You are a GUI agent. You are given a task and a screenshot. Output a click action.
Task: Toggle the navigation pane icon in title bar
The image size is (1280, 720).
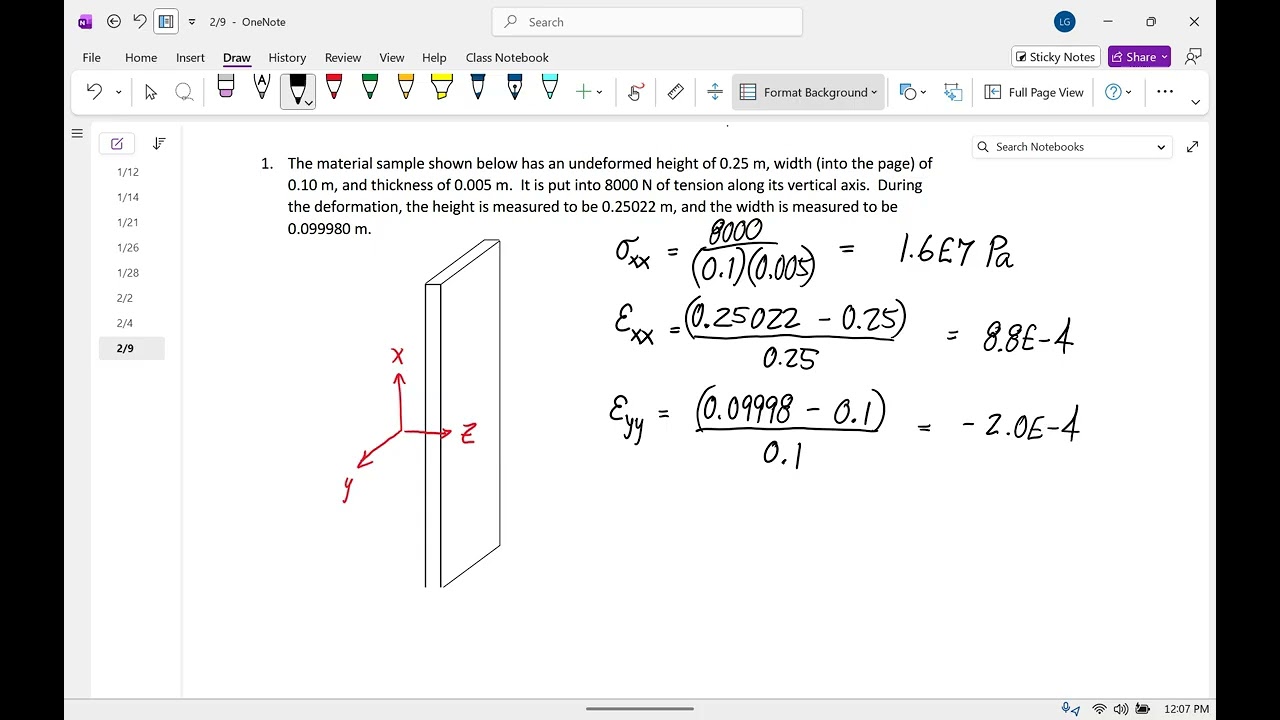166,21
